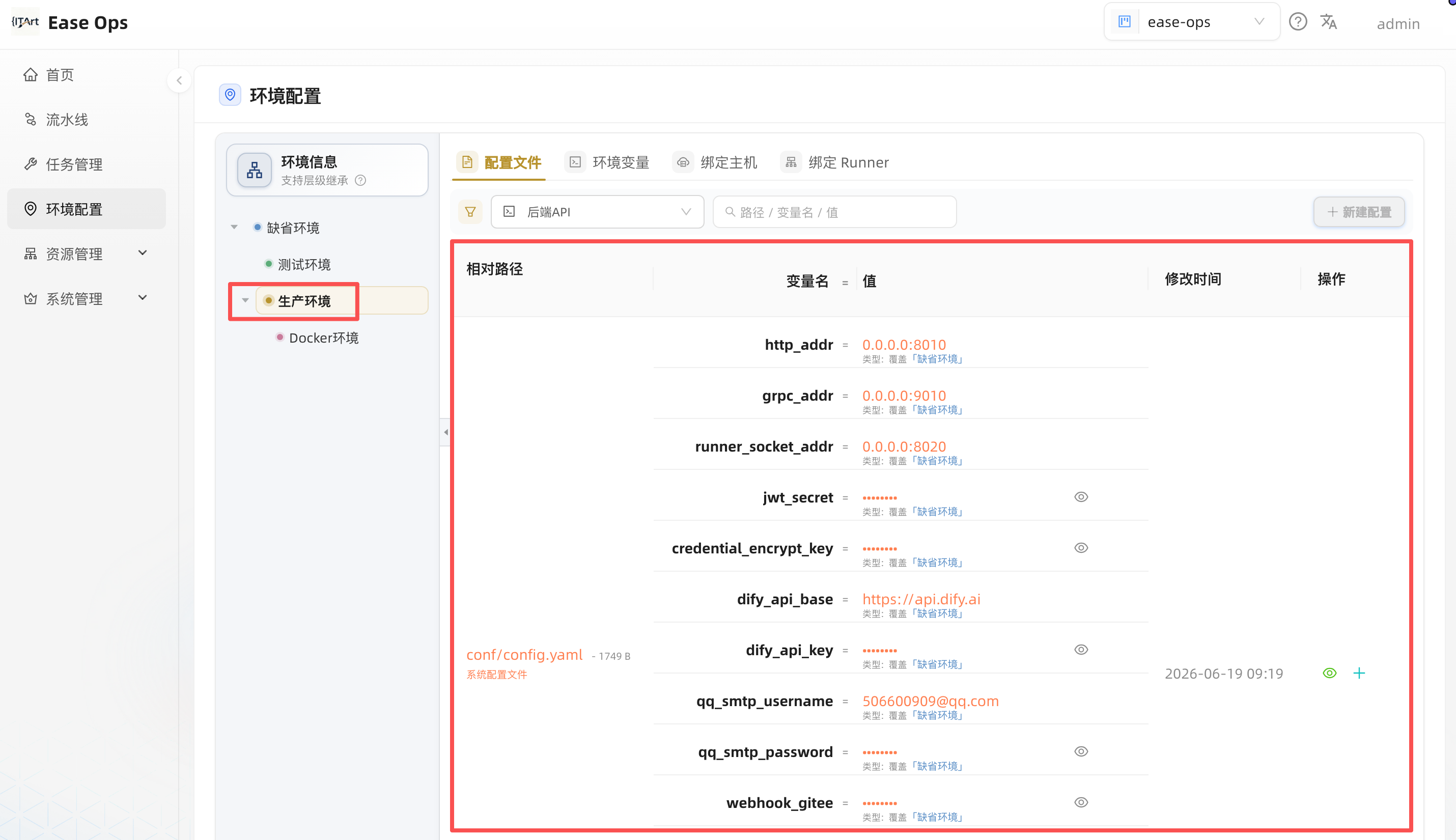Click the 新建配置 button

coord(1359,212)
